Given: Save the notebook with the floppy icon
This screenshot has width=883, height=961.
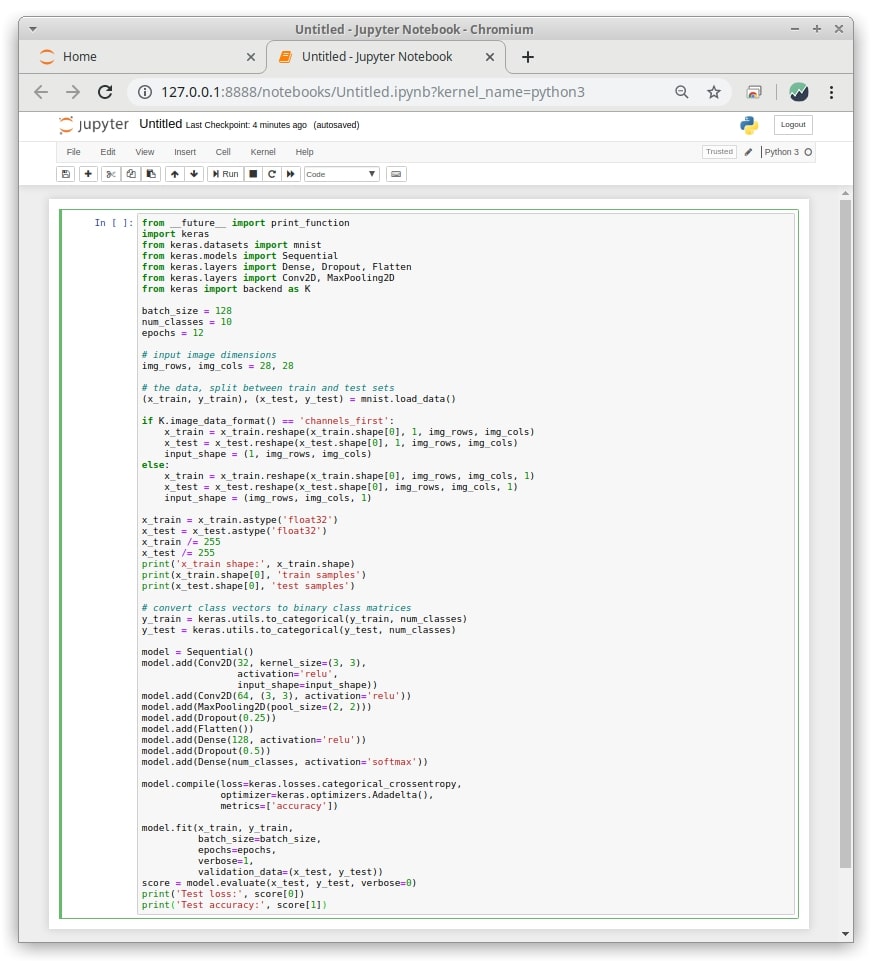Looking at the screenshot, I should 66,174.
